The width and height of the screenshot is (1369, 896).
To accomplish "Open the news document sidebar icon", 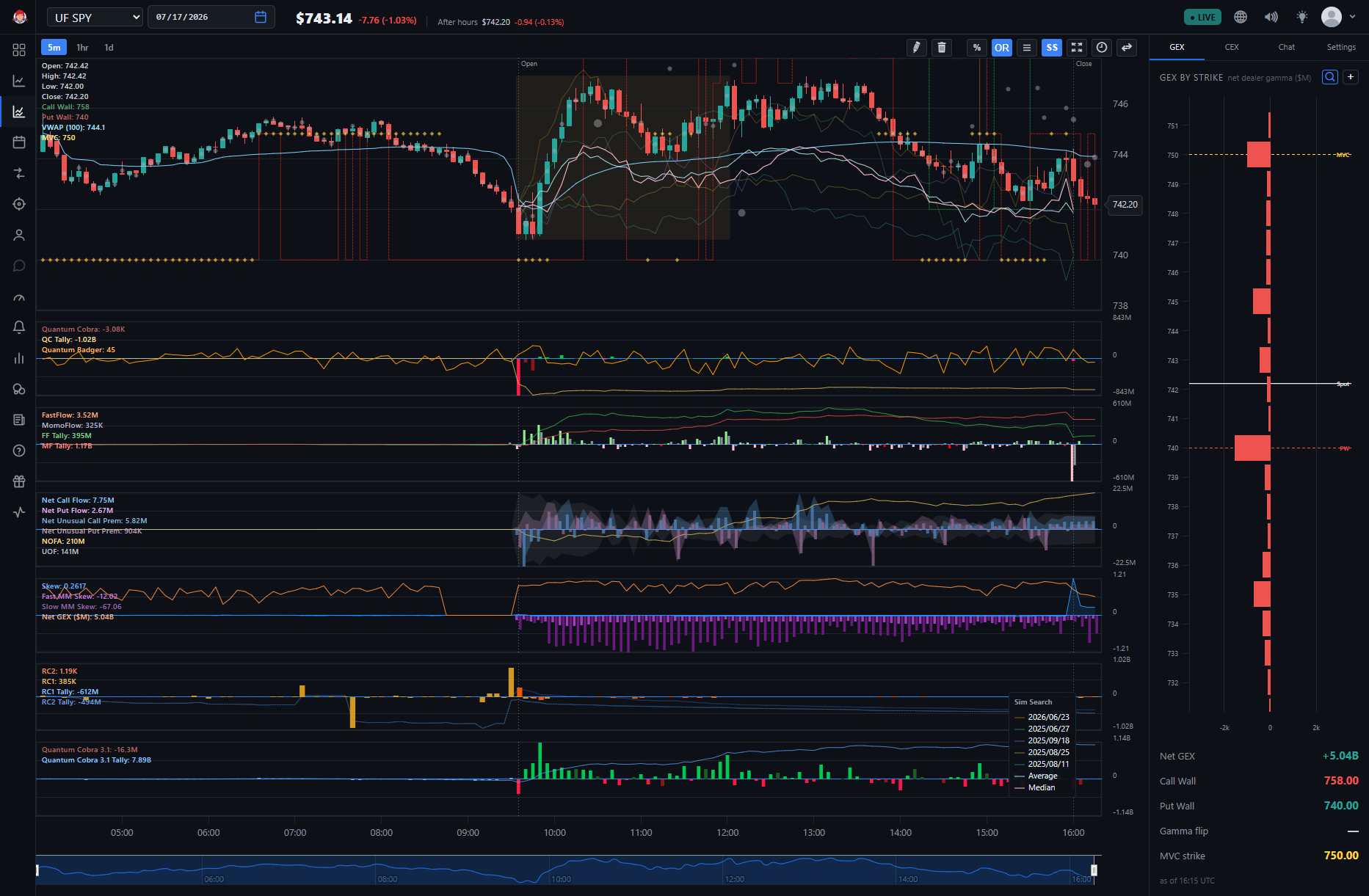I will click(19, 420).
